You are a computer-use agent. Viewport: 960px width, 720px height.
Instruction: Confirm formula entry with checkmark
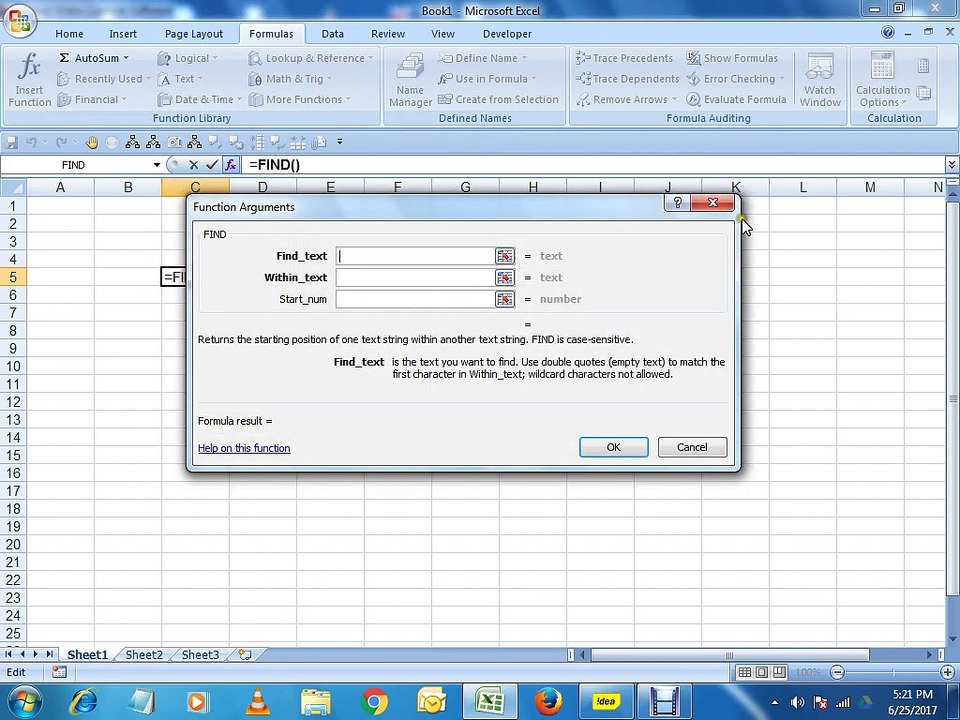(212, 165)
